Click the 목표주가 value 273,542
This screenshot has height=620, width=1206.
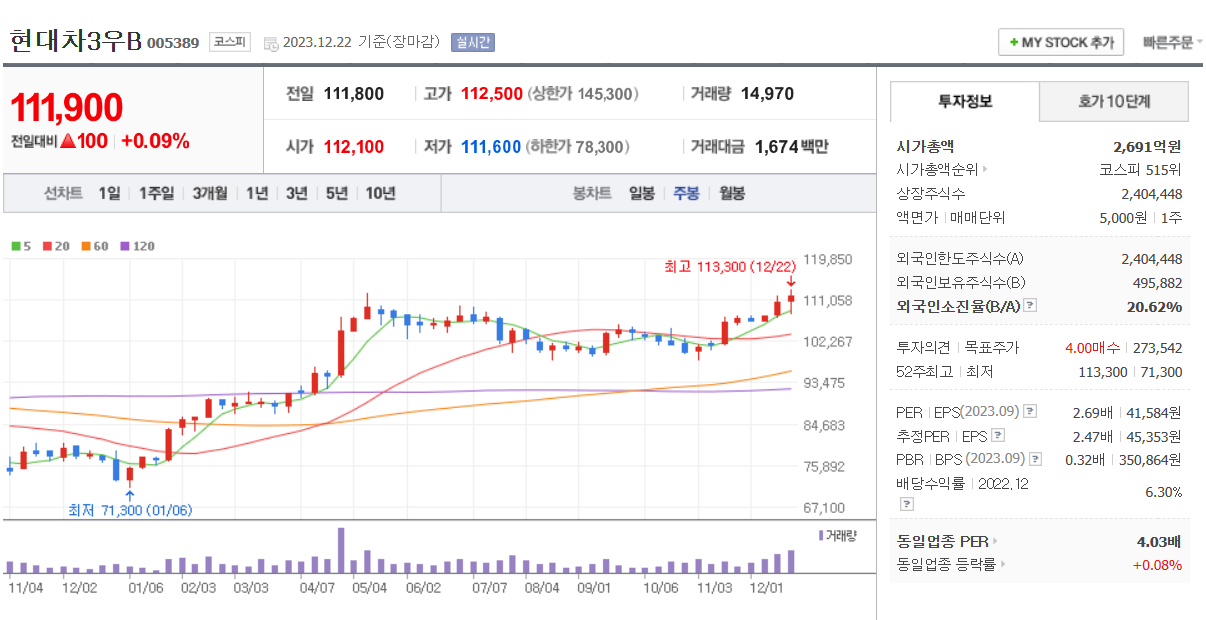coord(1159,348)
